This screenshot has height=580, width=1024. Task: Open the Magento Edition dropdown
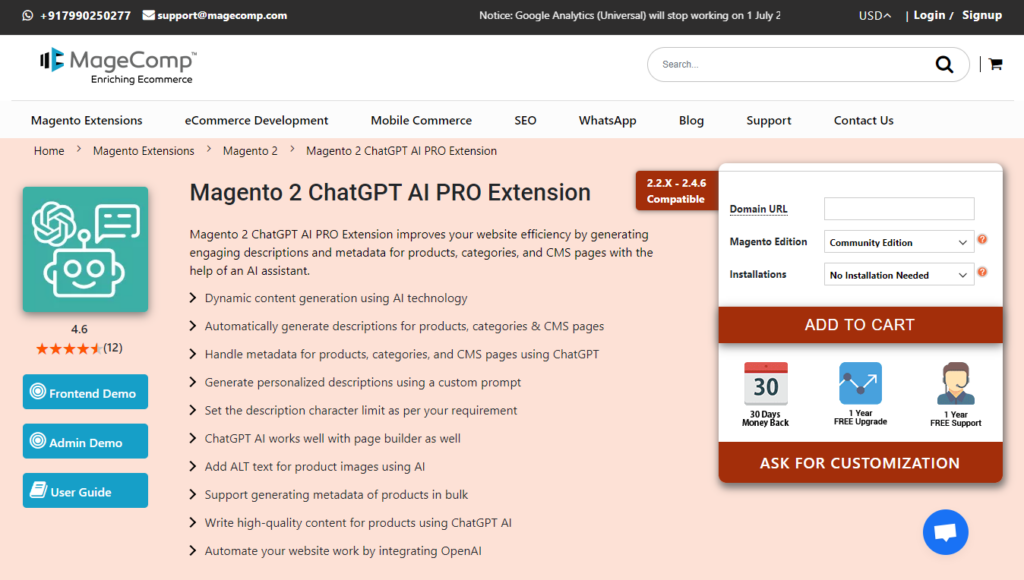click(897, 241)
